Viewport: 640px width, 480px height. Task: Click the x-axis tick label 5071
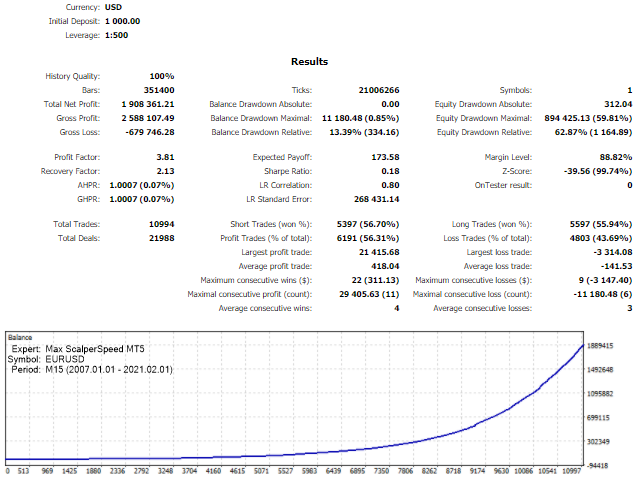(x=261, y=471)
